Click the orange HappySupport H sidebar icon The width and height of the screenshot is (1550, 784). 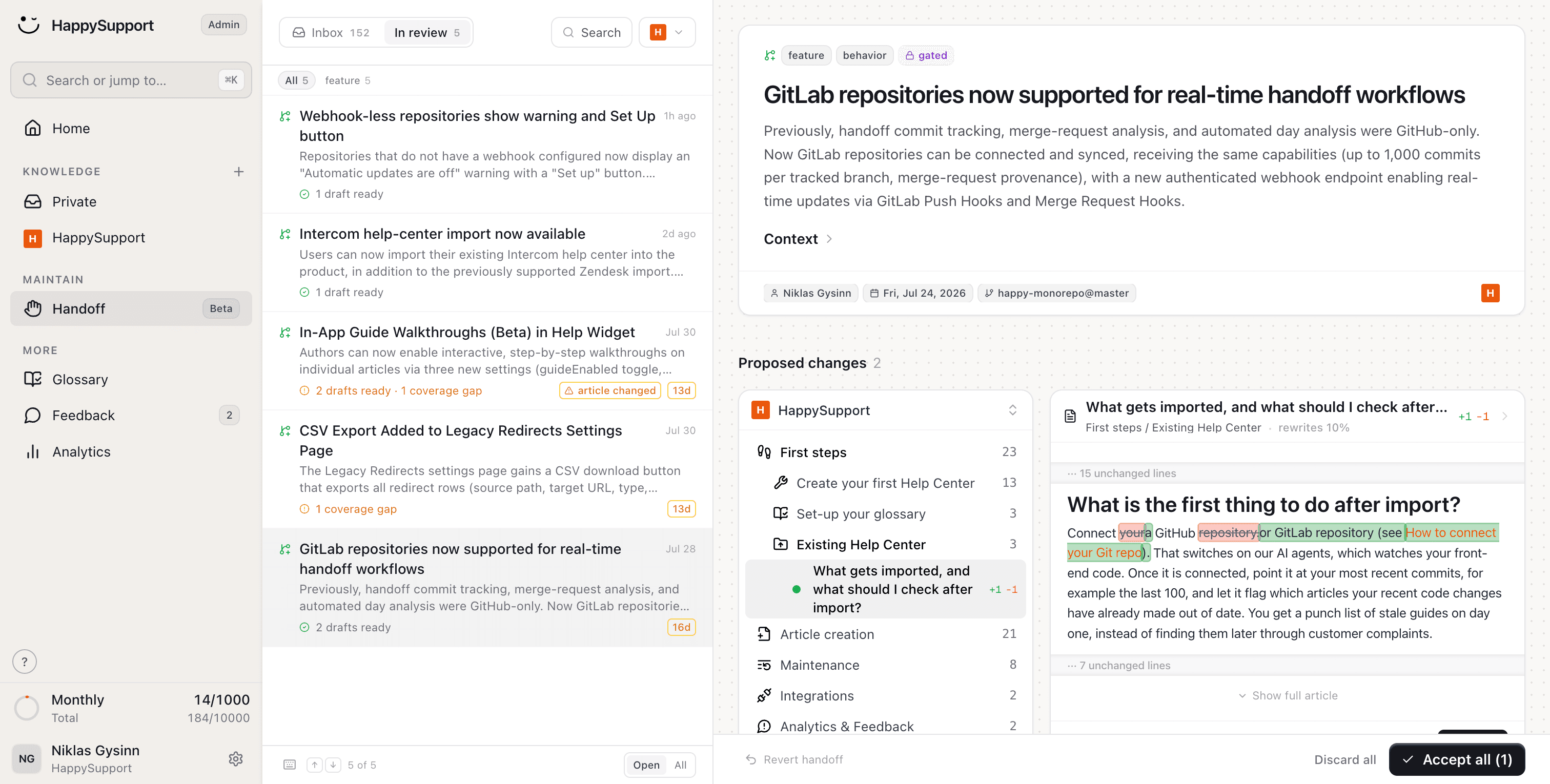click(x=32, y=238)
